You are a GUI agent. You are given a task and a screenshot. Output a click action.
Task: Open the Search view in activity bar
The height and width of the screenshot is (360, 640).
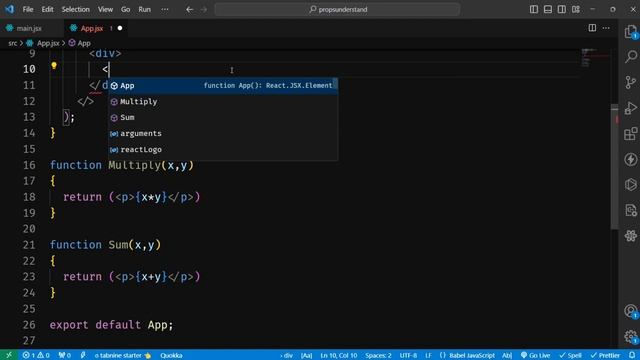pyautogui.click(x=631, y=56)
